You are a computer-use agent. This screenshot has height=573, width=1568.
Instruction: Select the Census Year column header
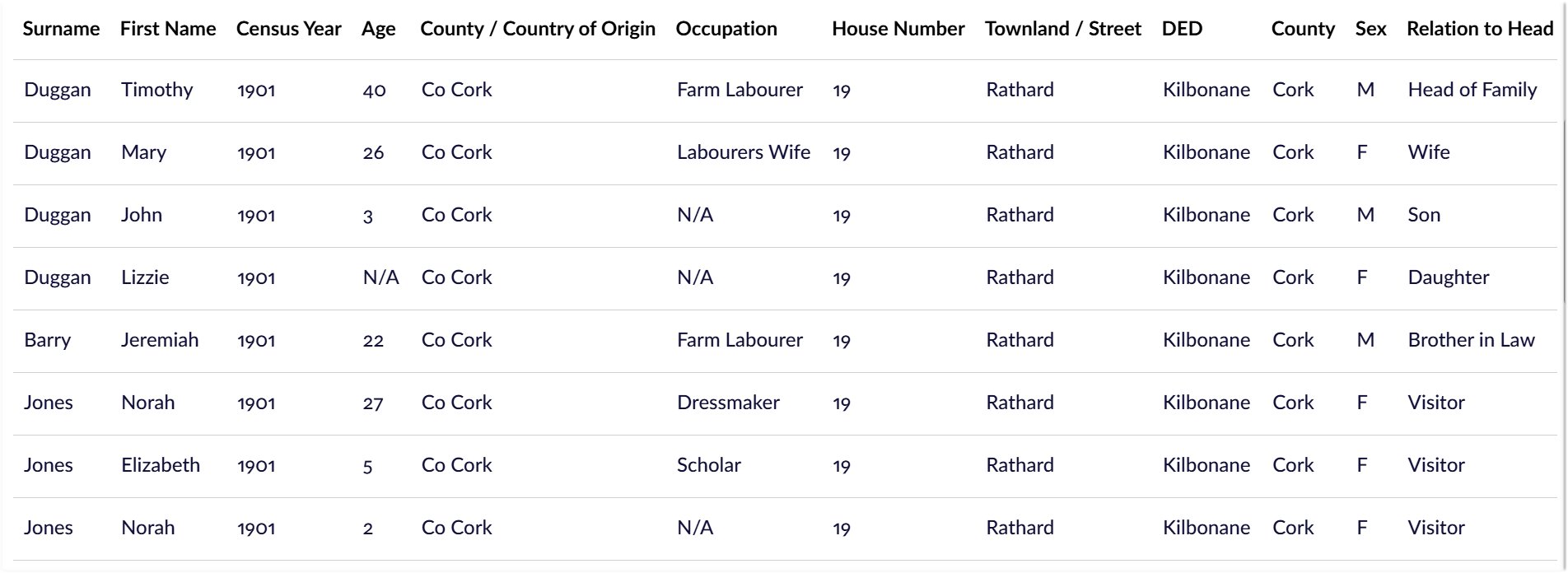pos(288,29)
